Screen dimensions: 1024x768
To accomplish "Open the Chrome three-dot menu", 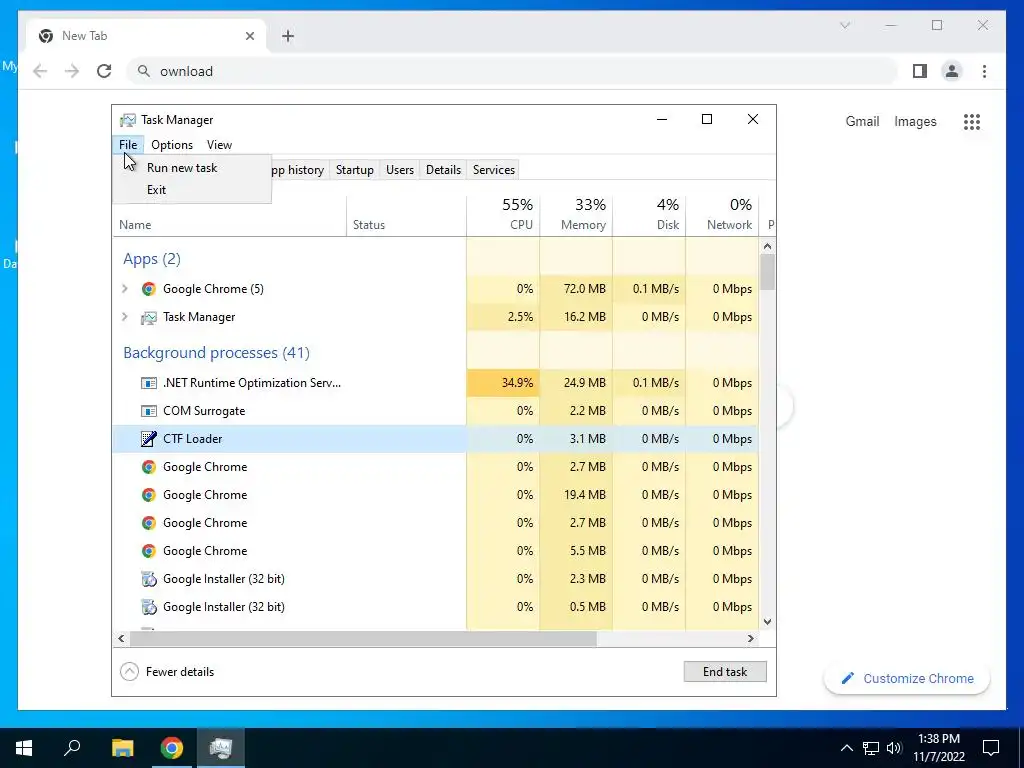I will (984, 71).
